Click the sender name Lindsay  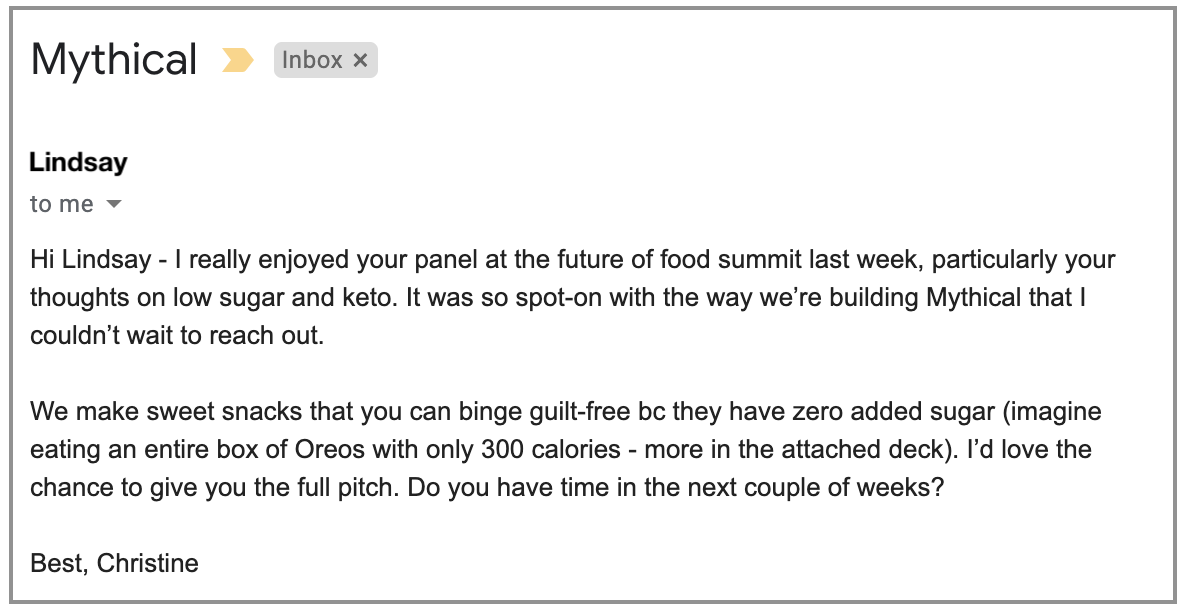(x=79, y=162)
